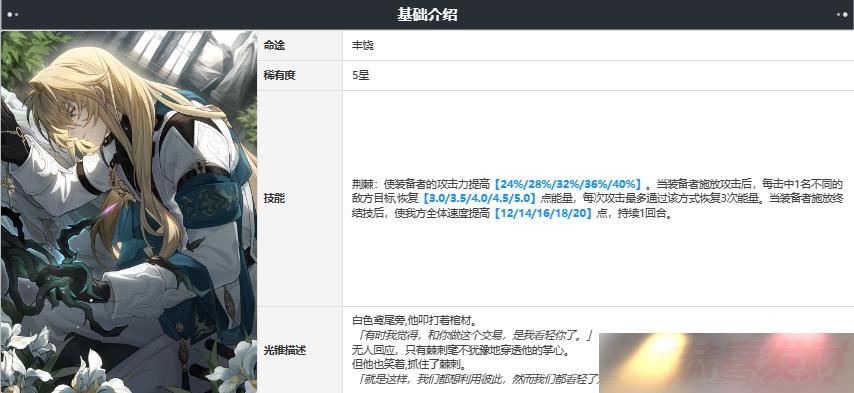
Task: Click the video thumbnail overlay at bottom right
Action: [x=726, y=363]
